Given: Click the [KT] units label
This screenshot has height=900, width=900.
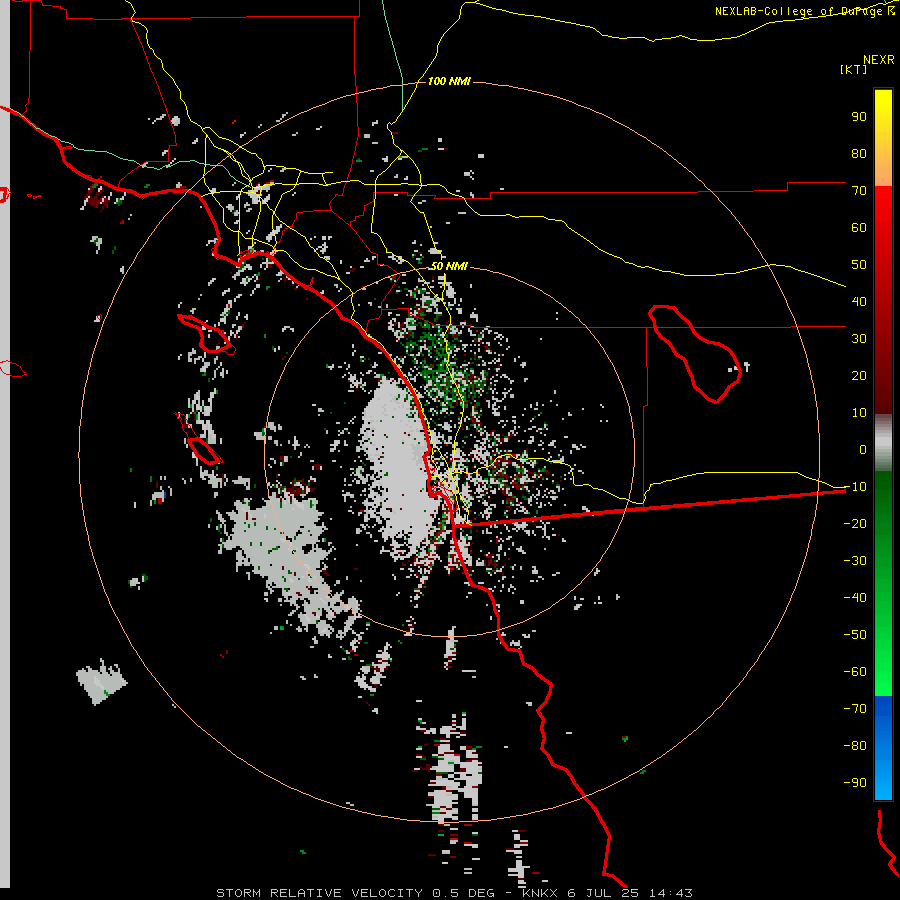Looking at the screenshot, I should pos(853,69).
